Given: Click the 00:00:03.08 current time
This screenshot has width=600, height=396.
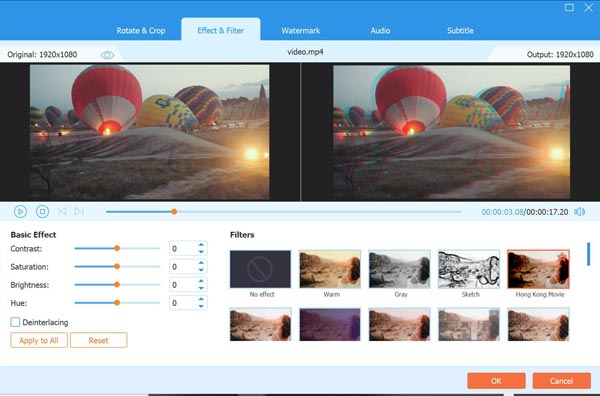Looking at the screenshot, I should click(x=502, y=212).
